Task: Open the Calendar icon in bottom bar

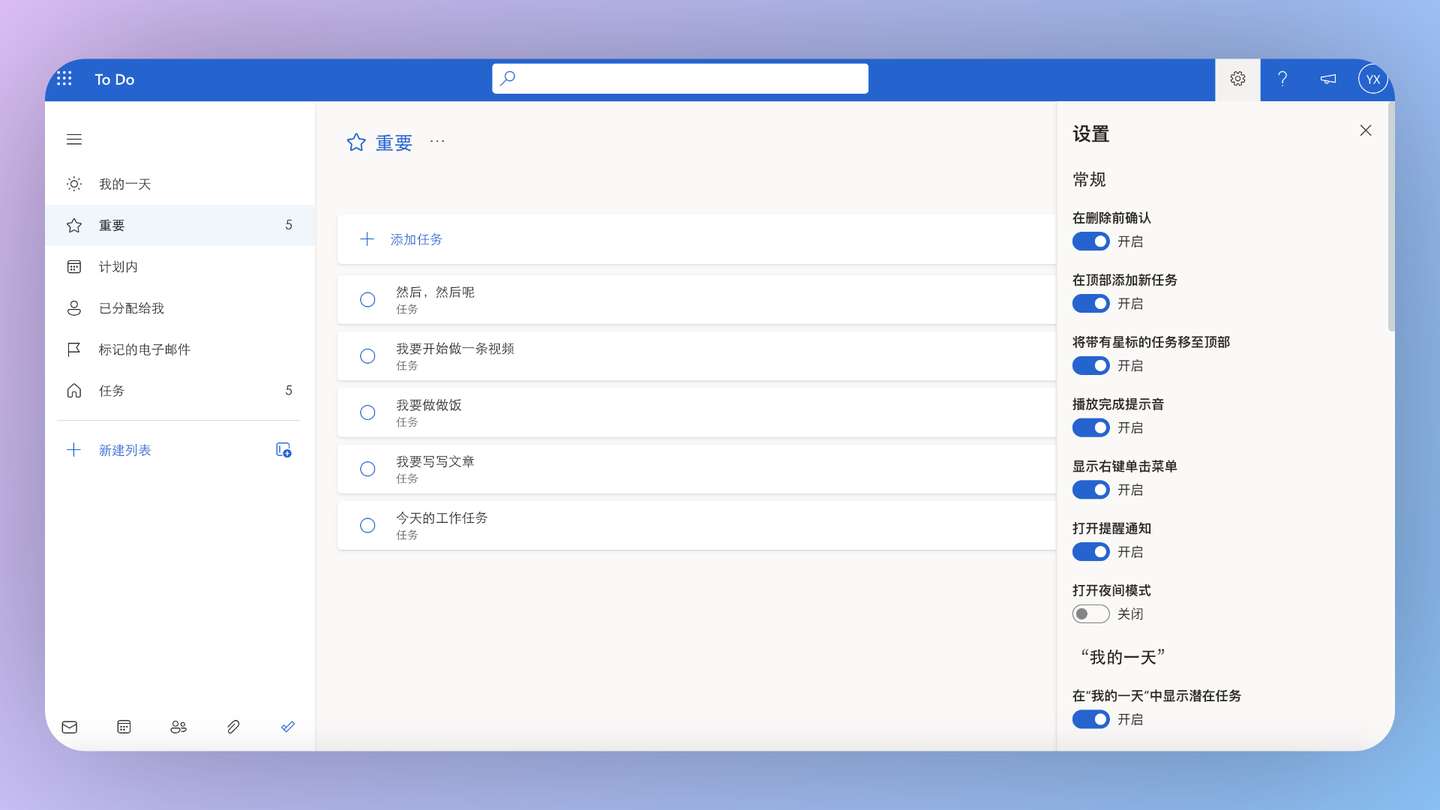Action: (x=123, y=727)
